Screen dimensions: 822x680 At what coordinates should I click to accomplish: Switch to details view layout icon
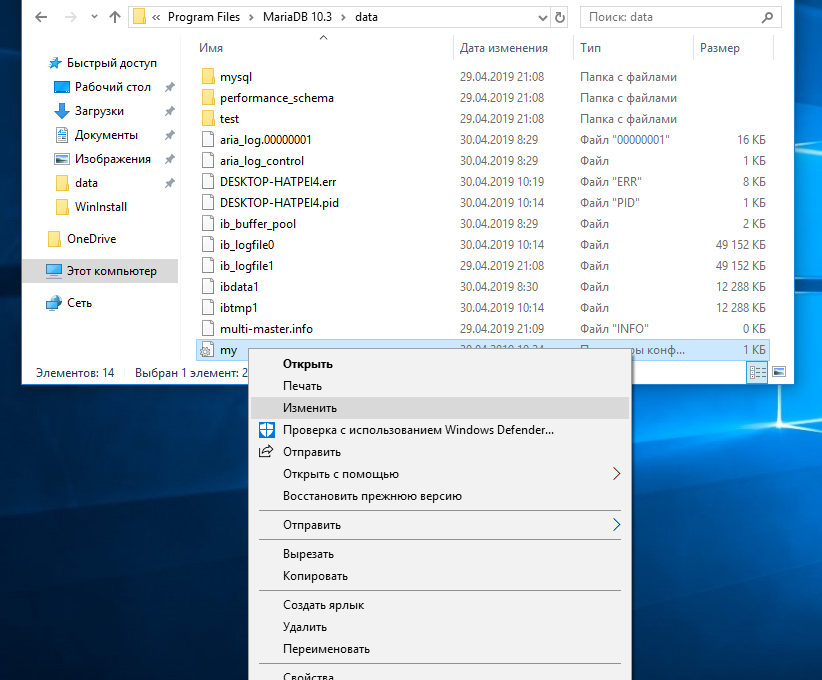pos(758,372)
